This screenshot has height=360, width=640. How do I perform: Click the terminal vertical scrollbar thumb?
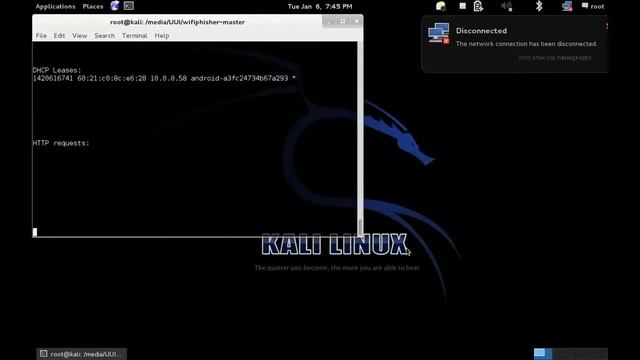click(360, 226)
